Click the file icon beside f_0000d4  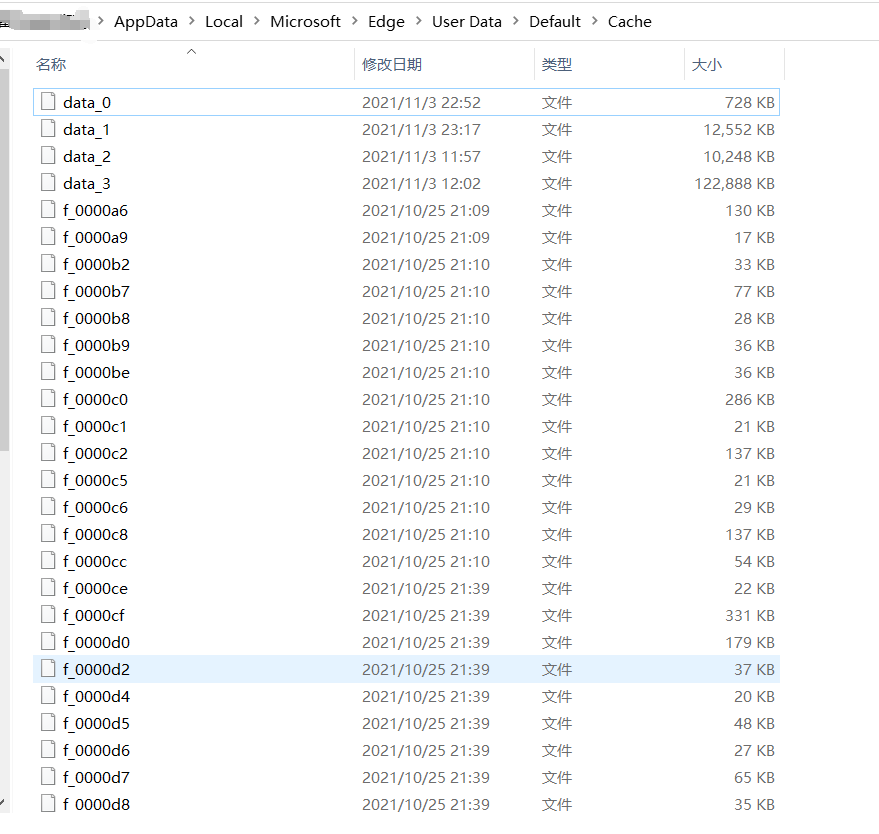(x=48, y=696)
